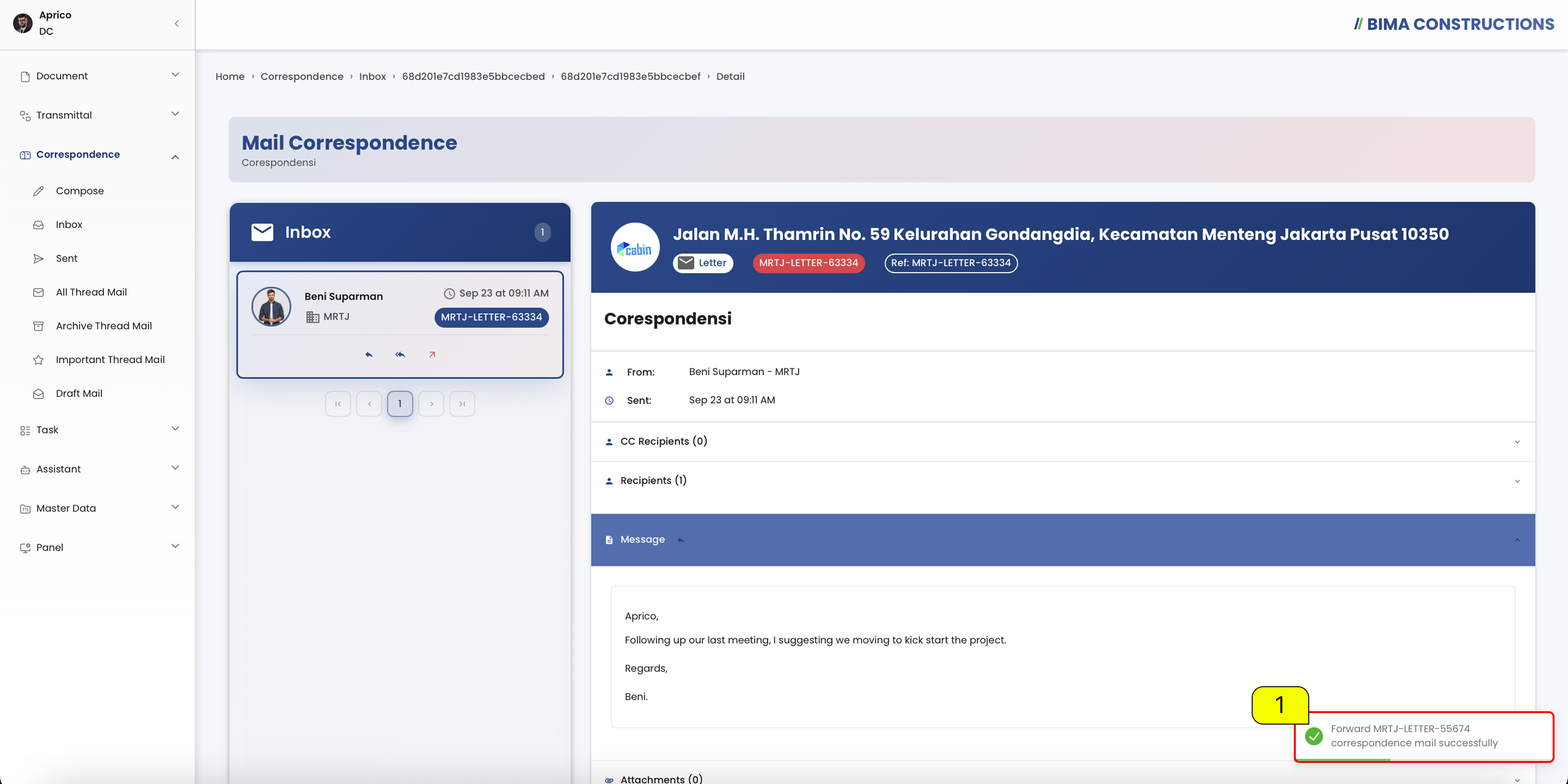Open Inbox in the sidebar
The height and width of the screenshot is (784, 1568).
69,225
